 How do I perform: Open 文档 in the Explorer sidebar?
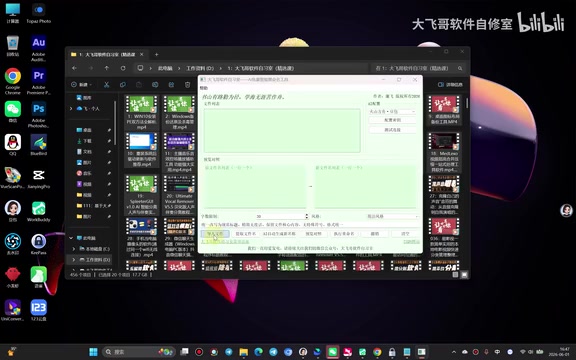84,152
